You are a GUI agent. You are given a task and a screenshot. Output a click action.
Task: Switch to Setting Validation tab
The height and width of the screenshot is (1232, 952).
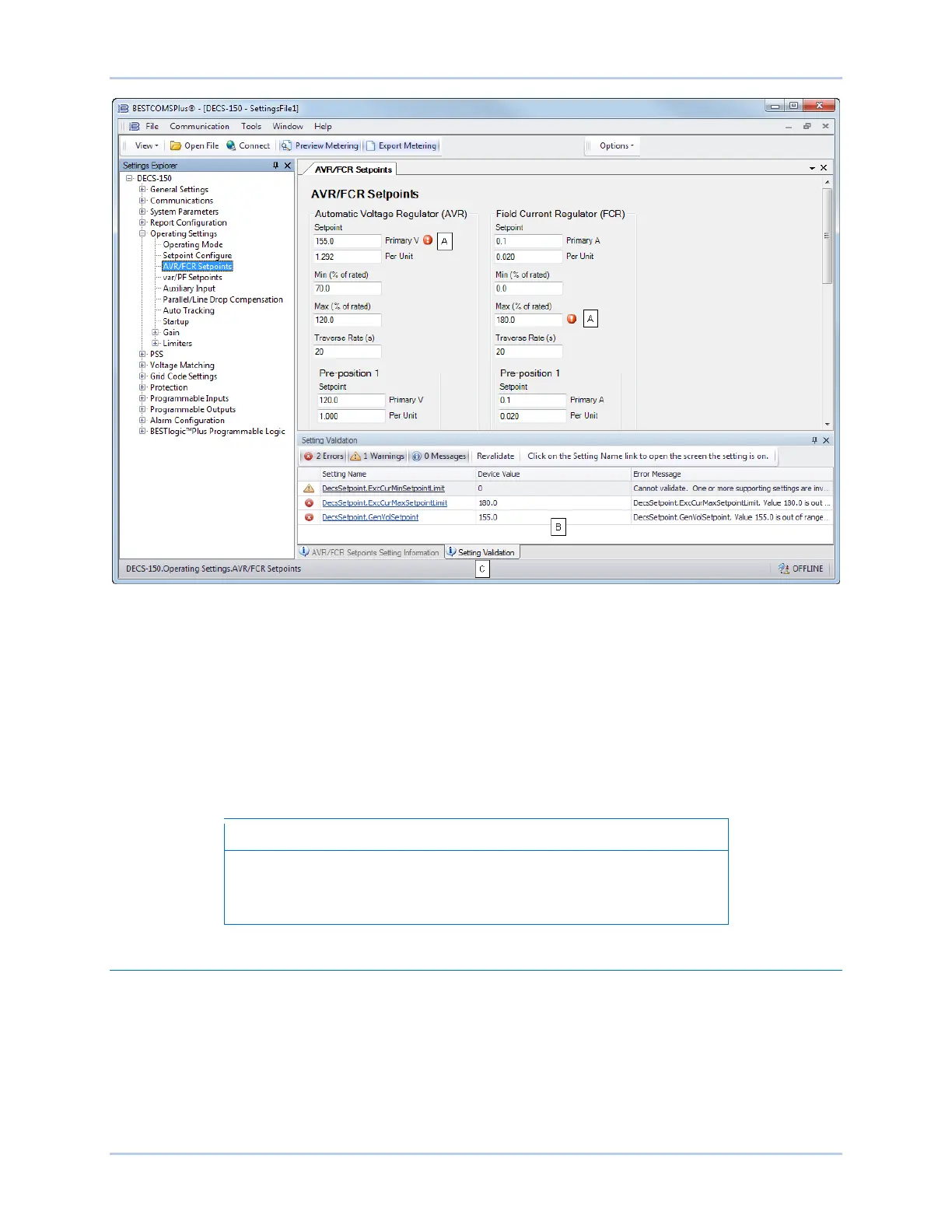tap(481, 552)
